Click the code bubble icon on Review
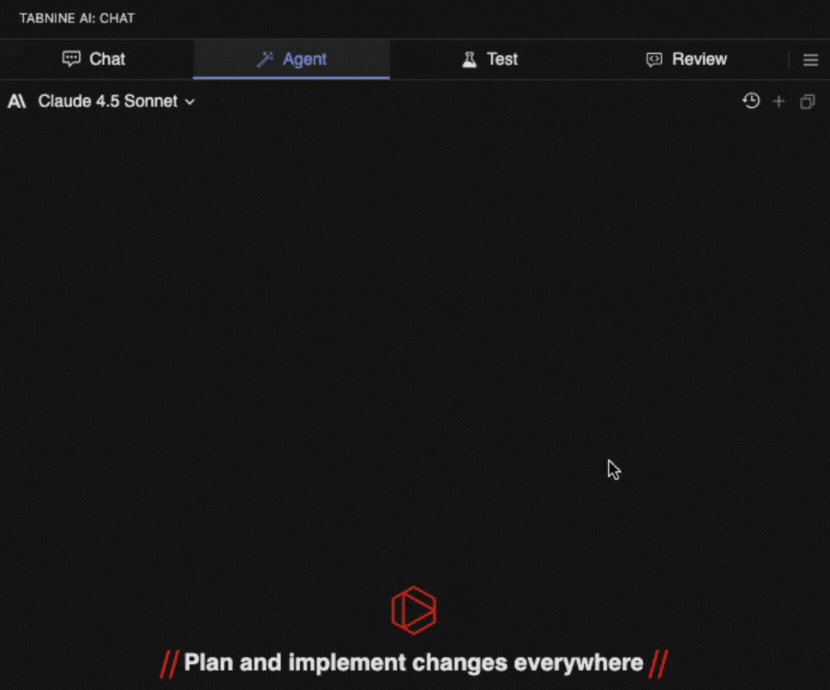The height and width of the screenshot is (690, 830). tap(654, 59)
